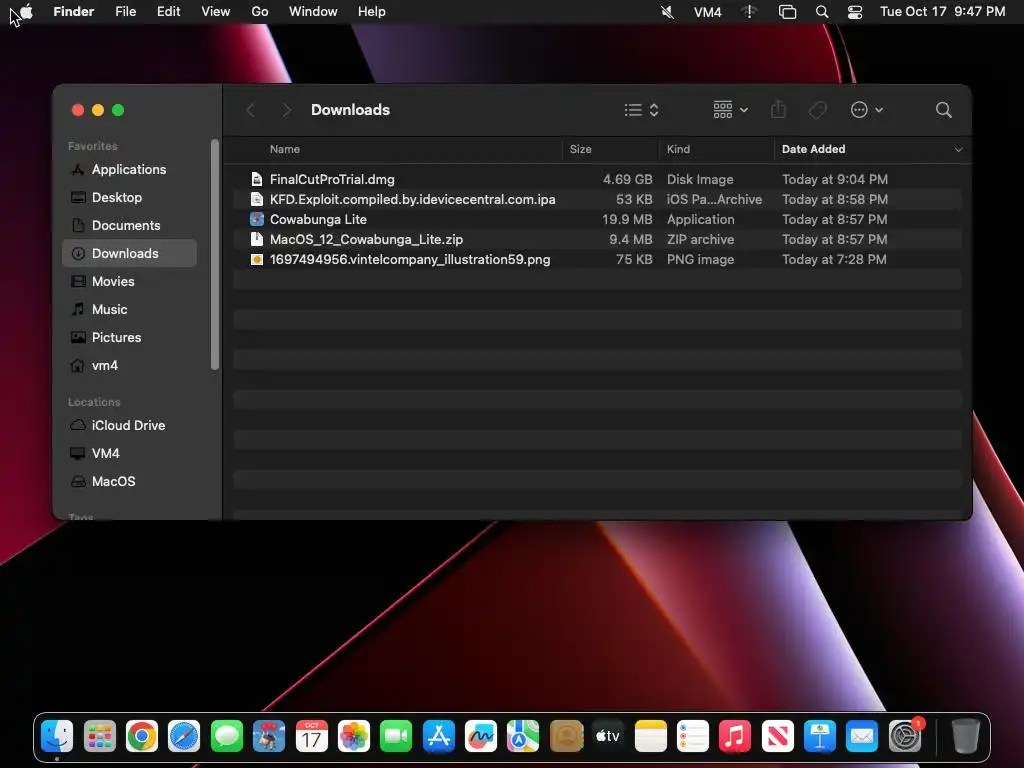Open the Window menu
The height and width of the screenshot is (768, 1024).
(313, 12)
